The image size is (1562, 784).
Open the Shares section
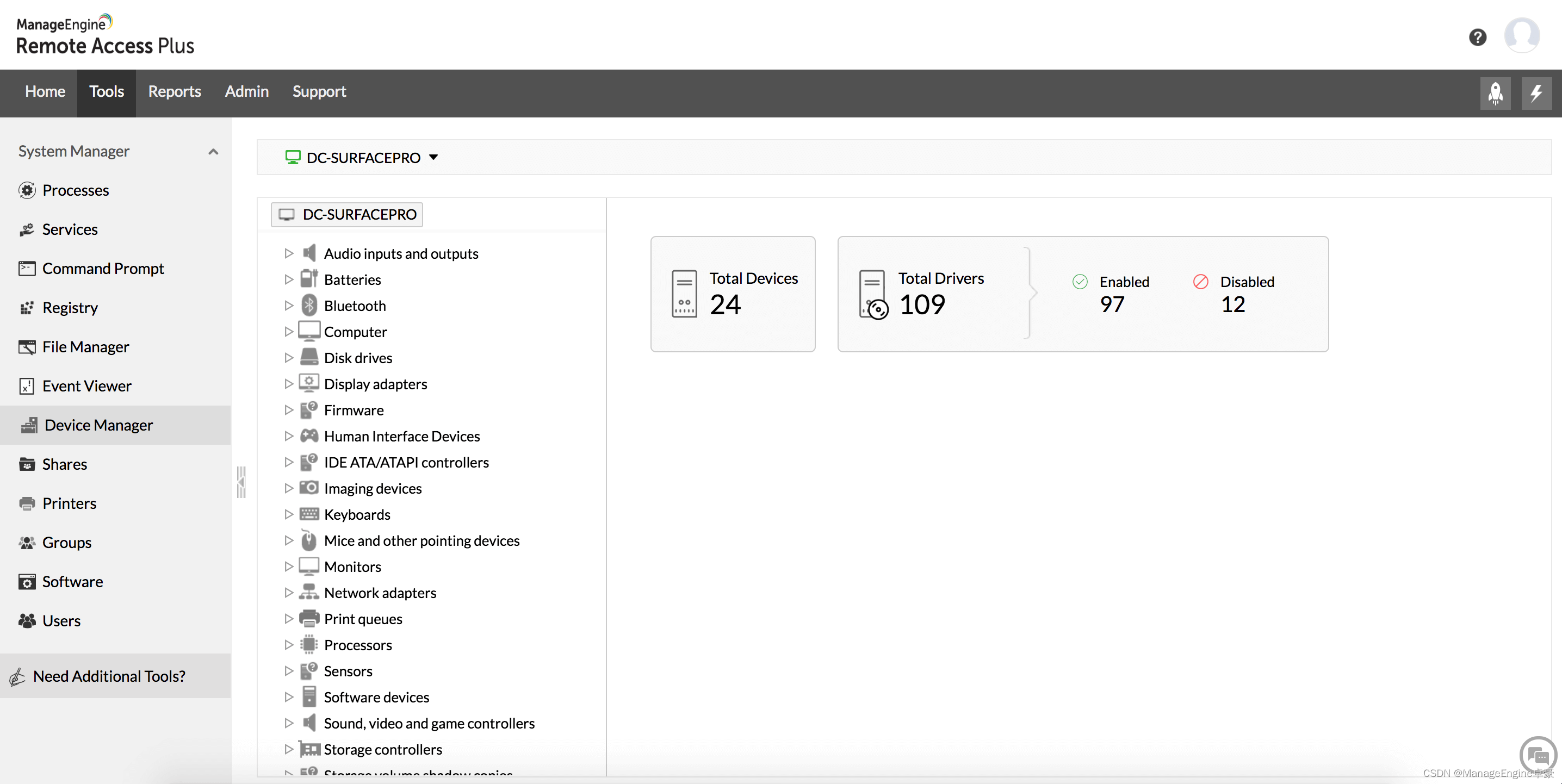click(64, 463)
